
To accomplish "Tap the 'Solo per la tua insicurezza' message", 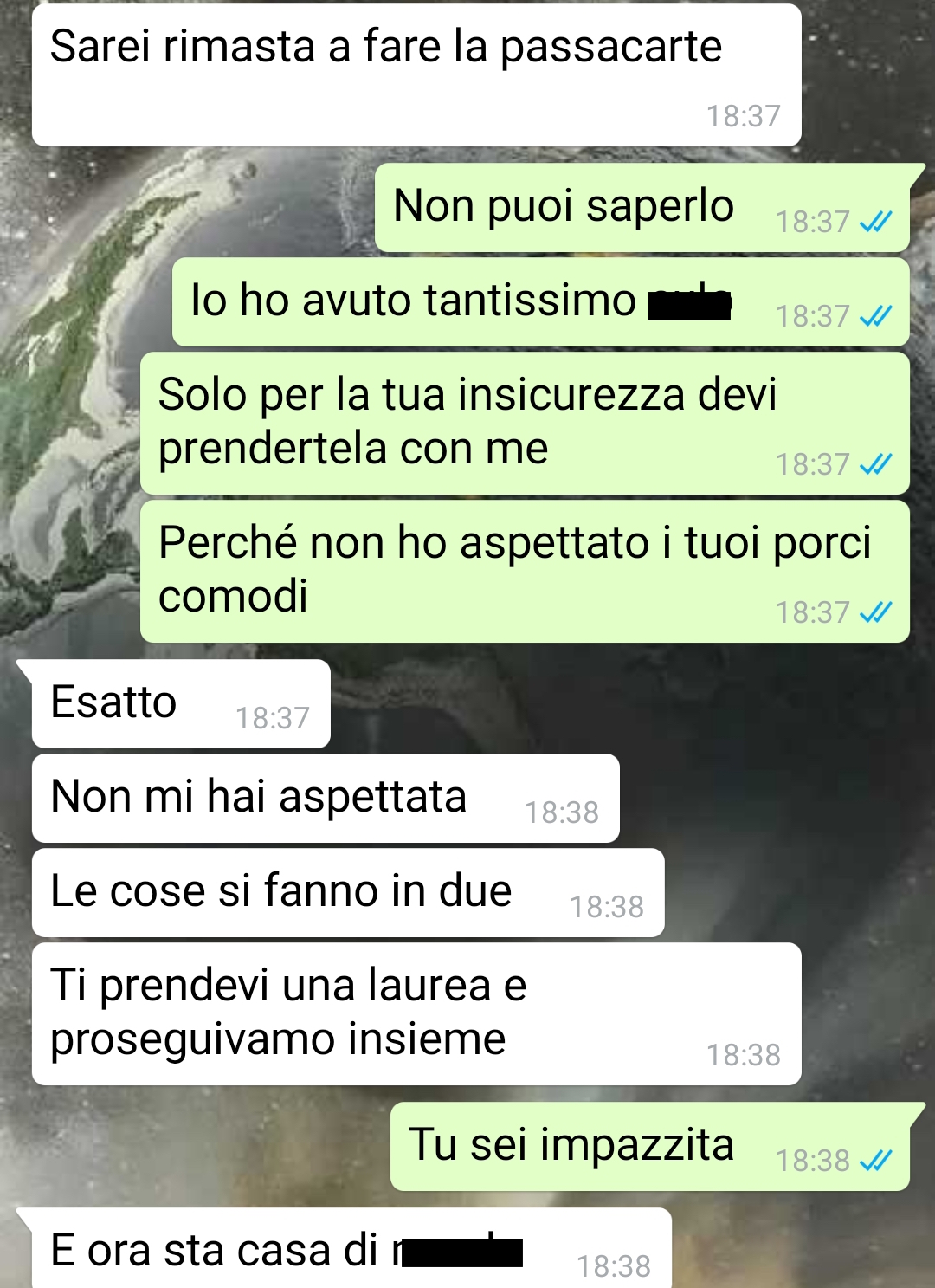I will [x=525, y=424].
